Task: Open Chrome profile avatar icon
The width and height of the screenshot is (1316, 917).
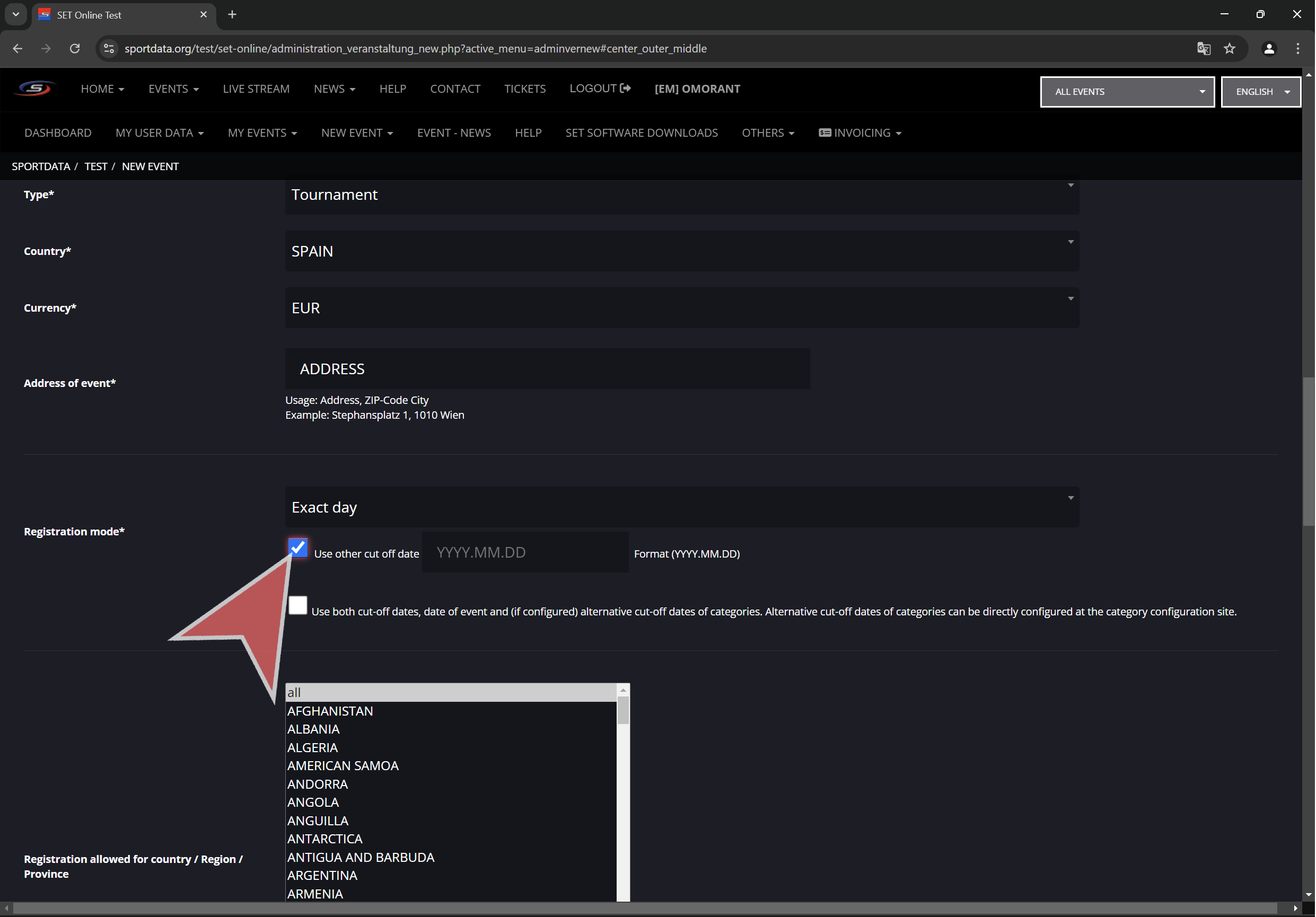Action: pos(1268,49)
